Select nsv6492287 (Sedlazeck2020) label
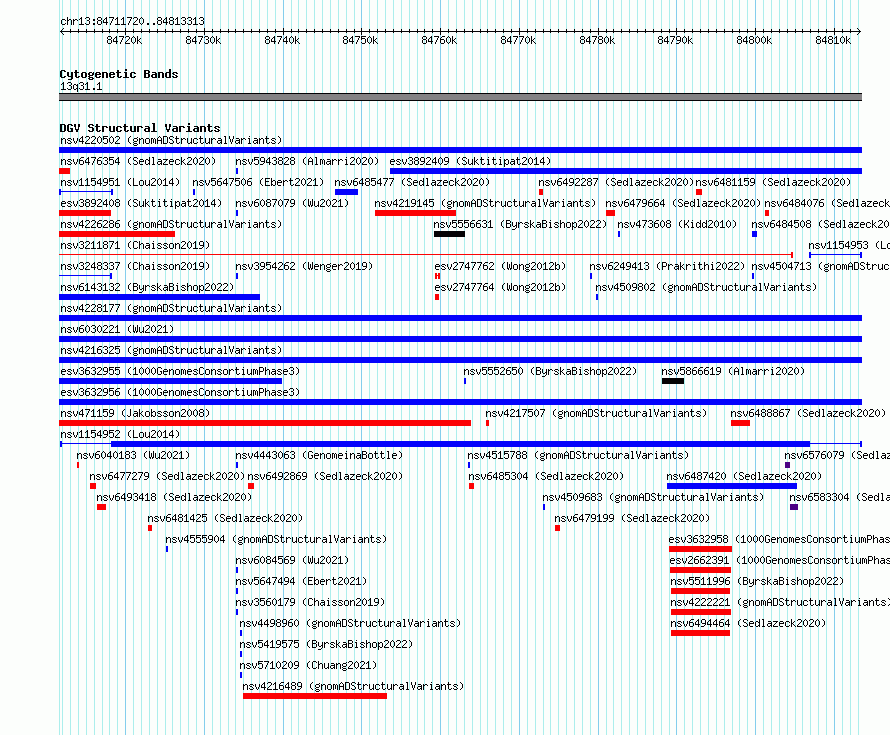This screenshot has height=735, width=890. [616, 182]
